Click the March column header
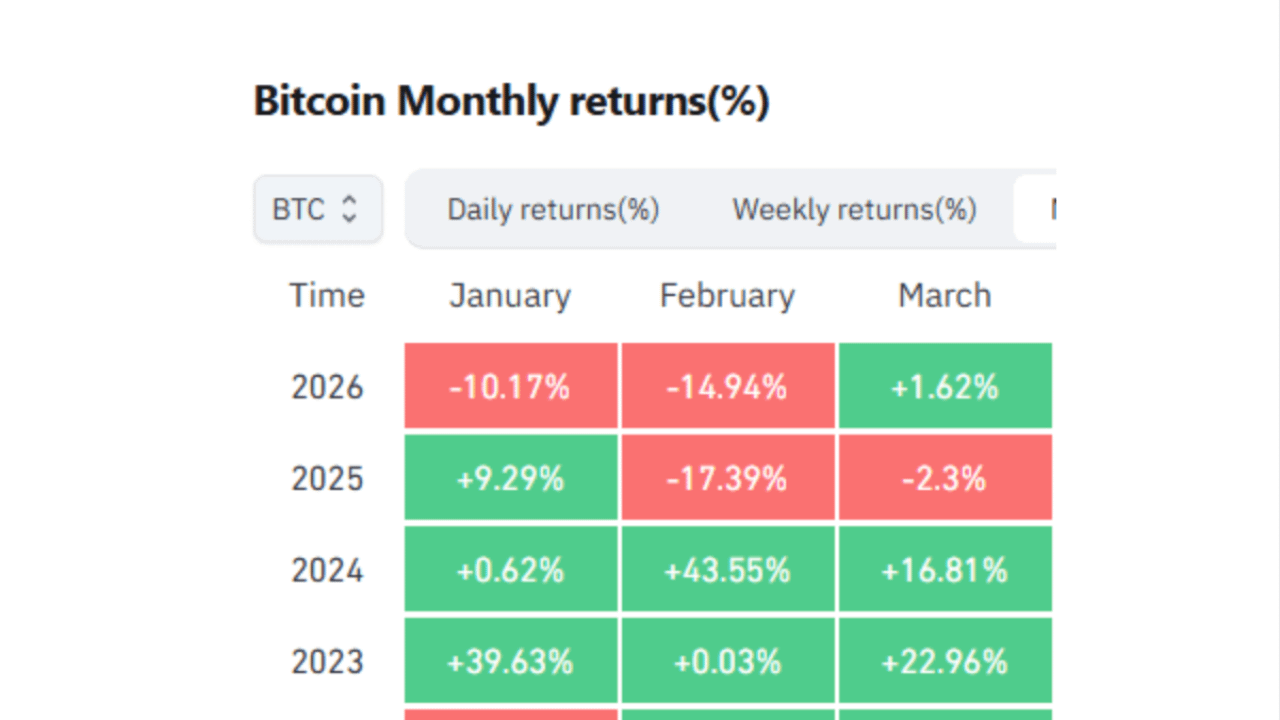Image resolution: width=1280 pixels, height=720 pixels. 944,295
